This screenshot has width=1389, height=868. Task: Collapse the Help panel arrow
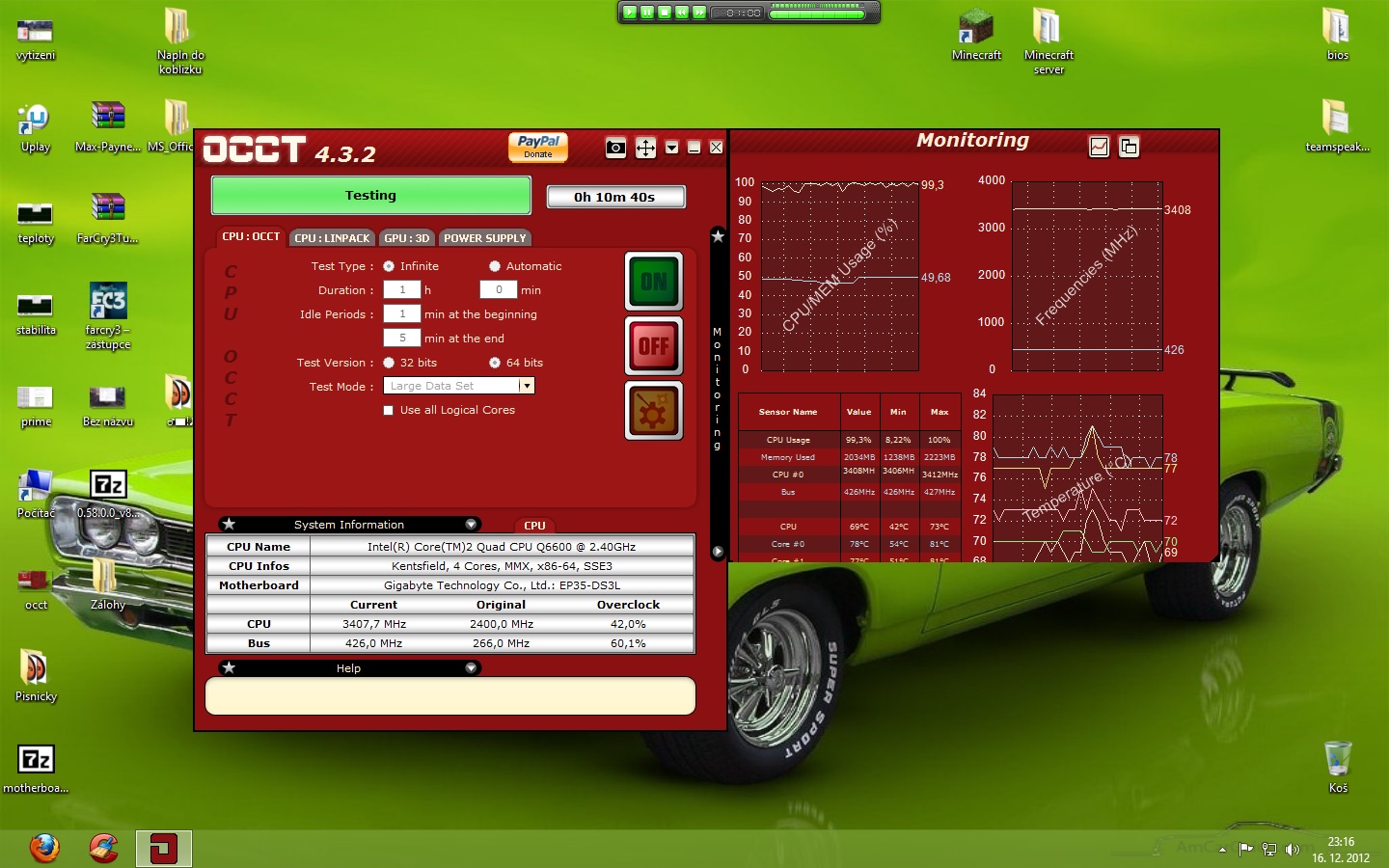pyautogui.click(x=471, y=667)
